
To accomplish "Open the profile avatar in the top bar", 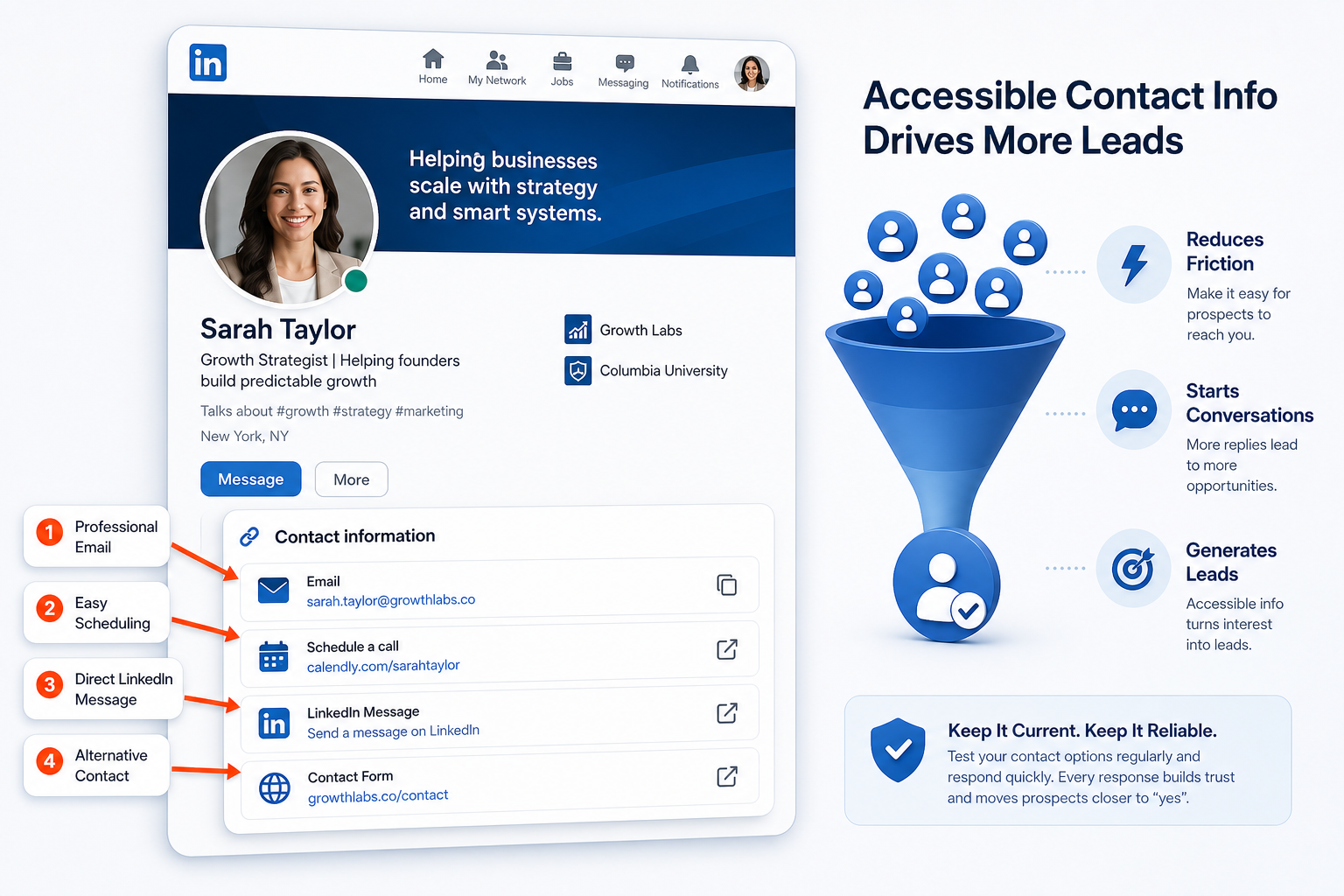I will coord(752,73).
